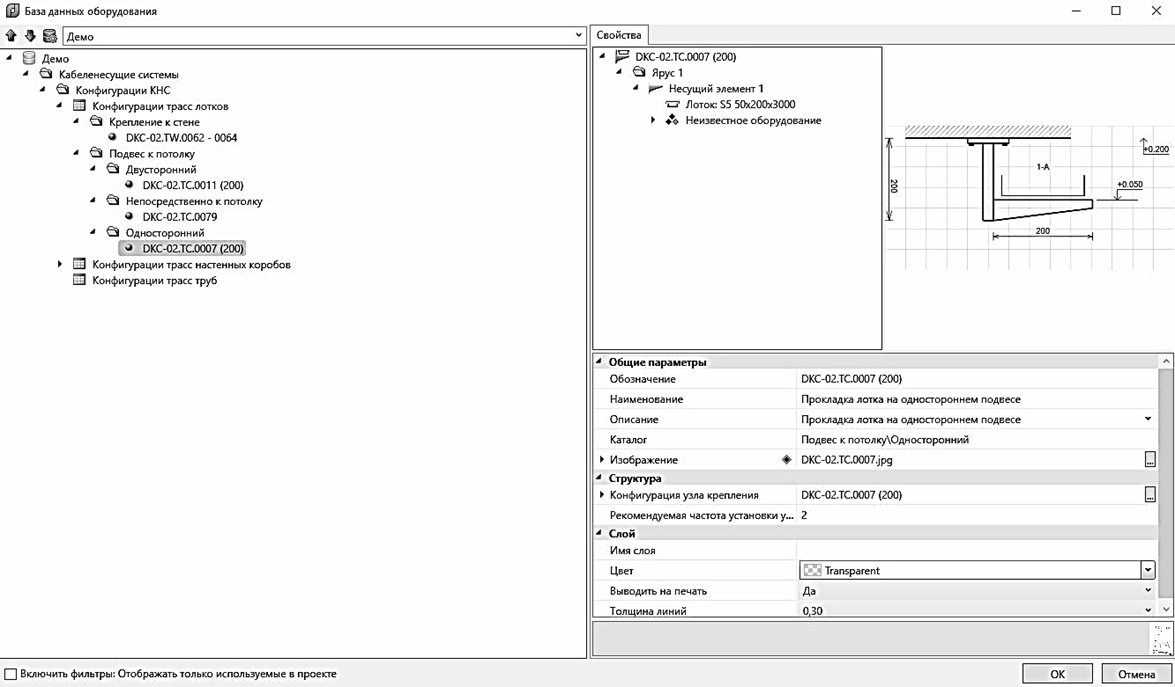Click the Отмена button

coord(1136,674)
